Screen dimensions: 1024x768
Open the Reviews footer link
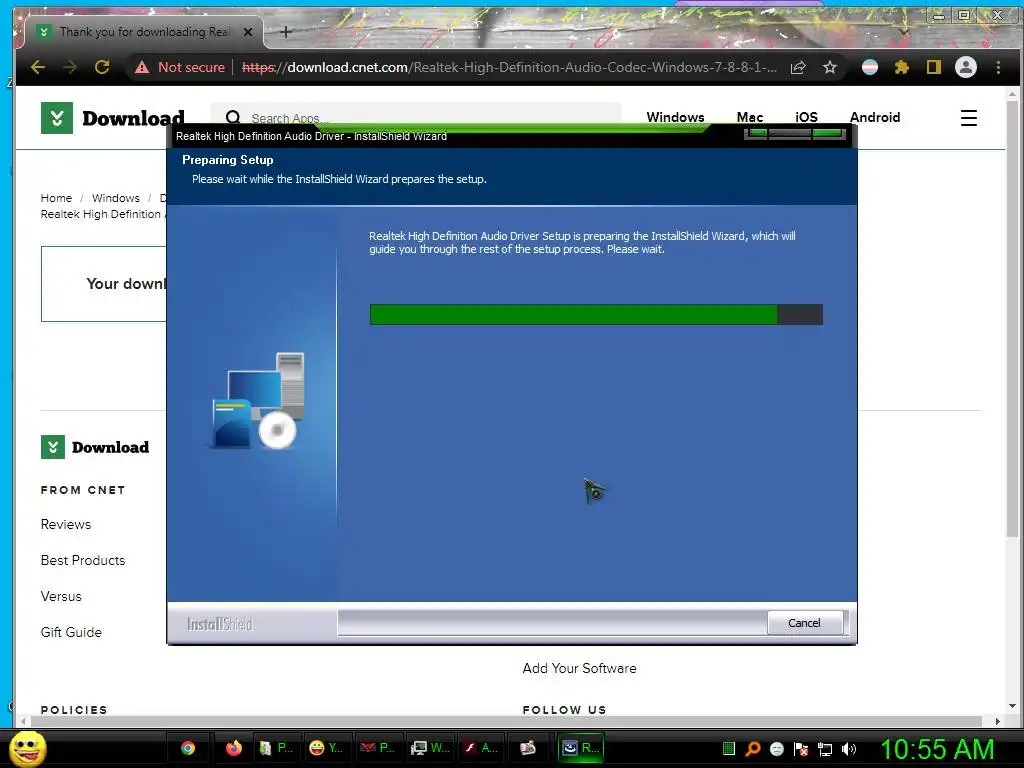[66, 524]
